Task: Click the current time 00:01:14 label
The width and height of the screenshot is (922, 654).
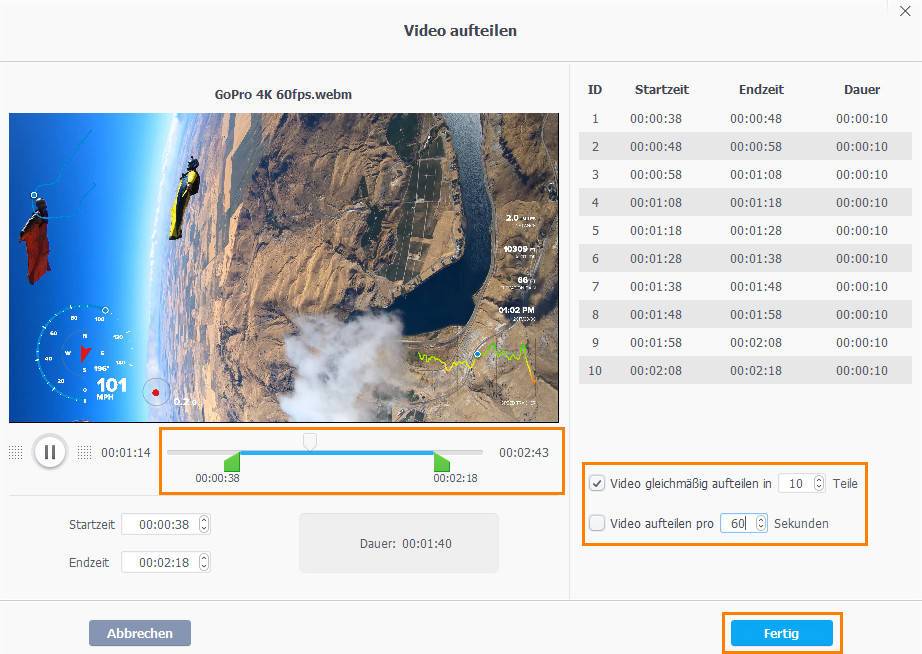Action: coord(126,452)
